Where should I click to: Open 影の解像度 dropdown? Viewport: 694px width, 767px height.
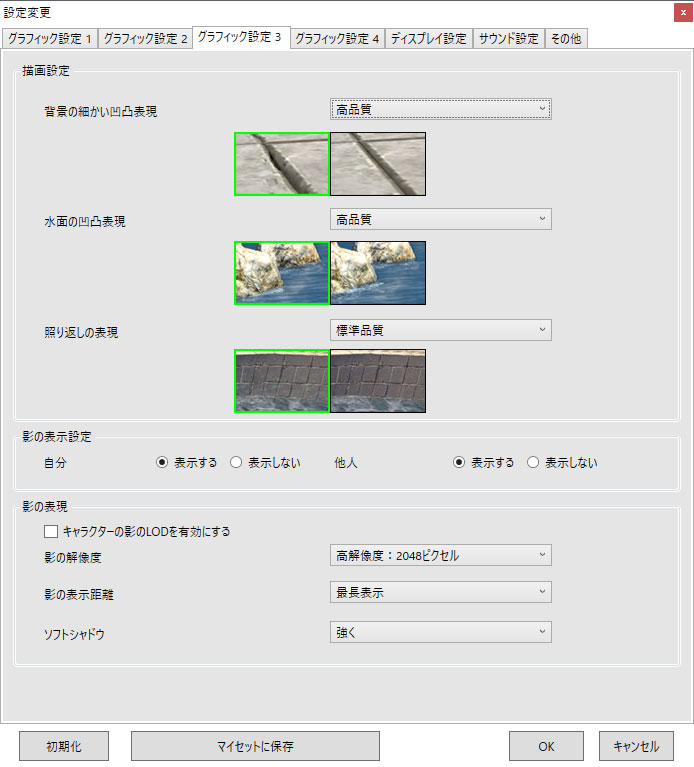[x=441, y=555]
